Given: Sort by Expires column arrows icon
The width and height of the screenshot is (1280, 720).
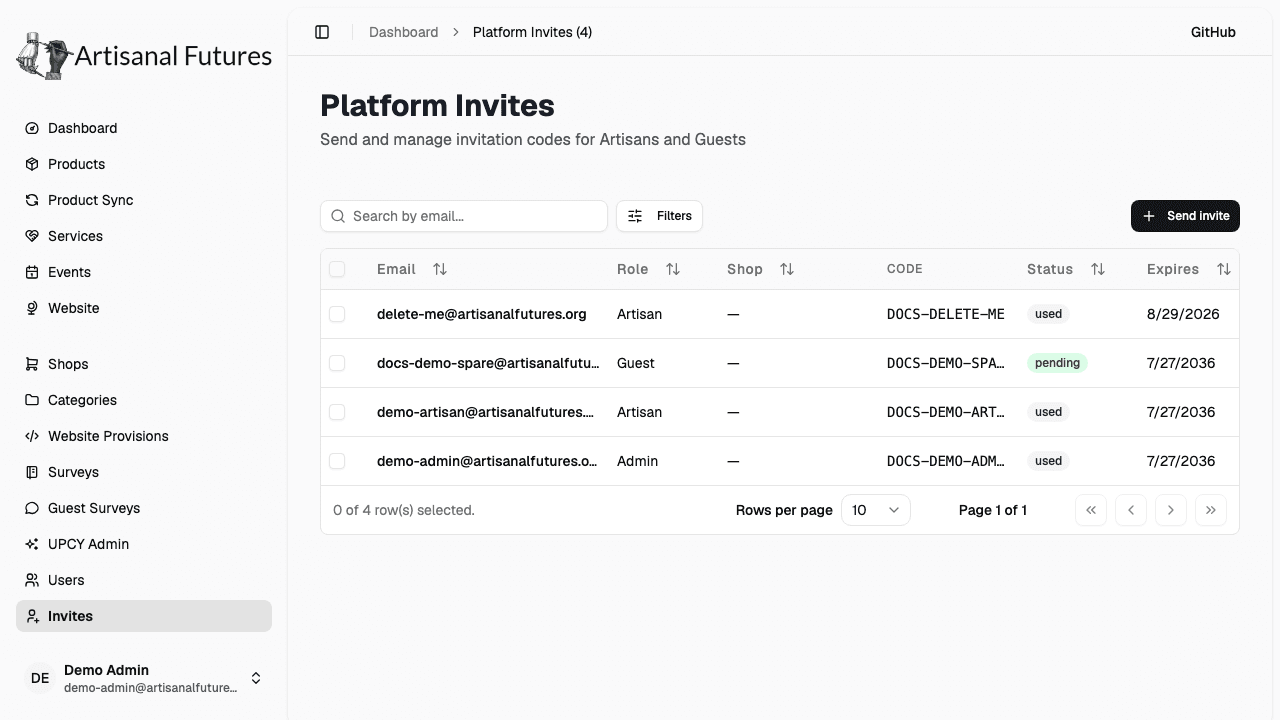Looking at the screenshot, I should [1224, 269].
